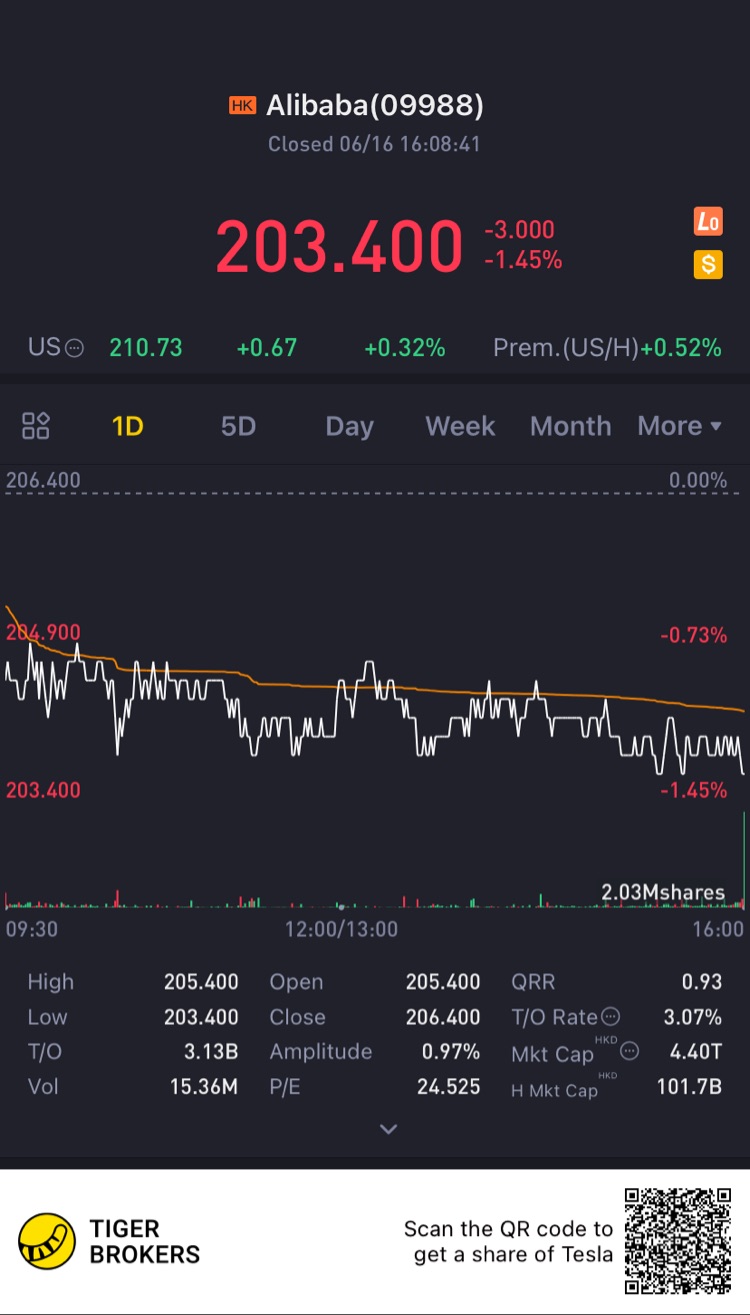750x1315 pixels.
Task: Tap the High value 205.400
Action: click(201, 982)
